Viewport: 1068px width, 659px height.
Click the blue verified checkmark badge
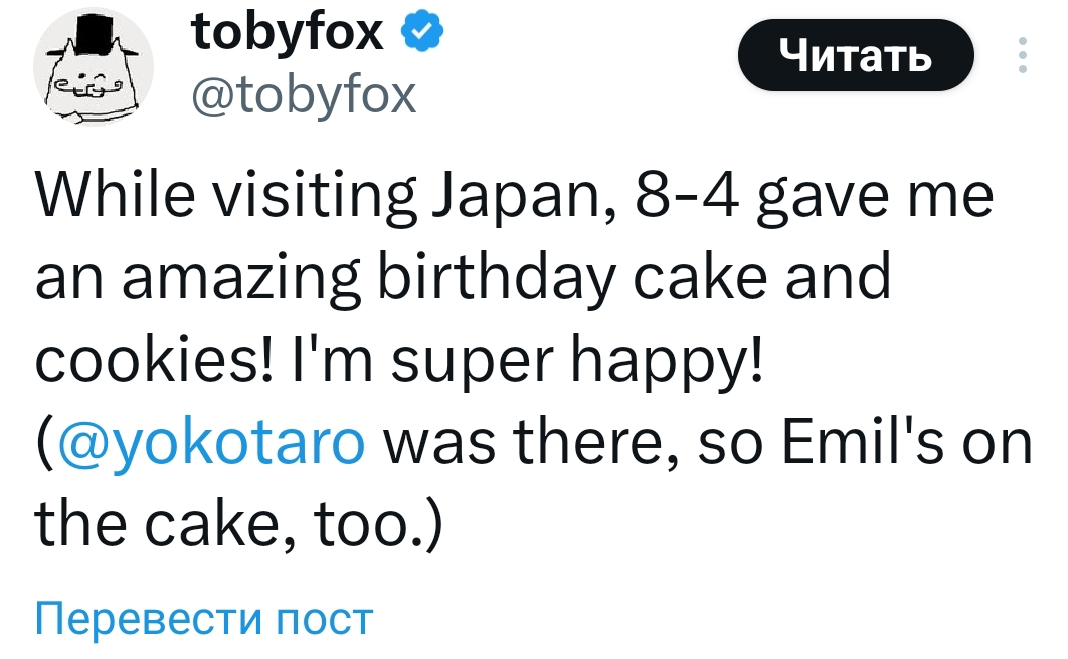[420, 35]
